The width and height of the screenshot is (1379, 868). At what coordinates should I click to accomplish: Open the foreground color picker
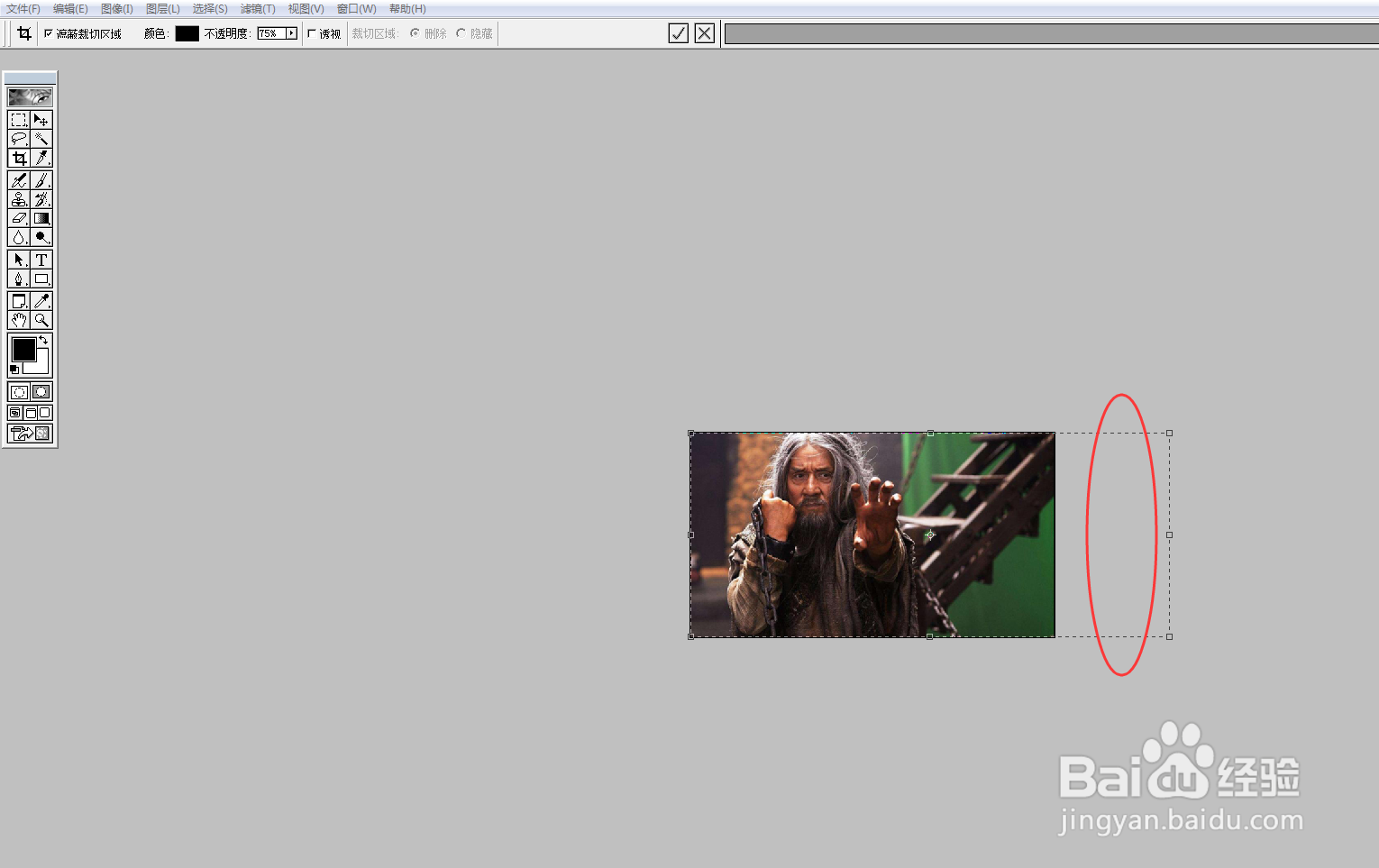pyautogui.click(x=23, y=350)
